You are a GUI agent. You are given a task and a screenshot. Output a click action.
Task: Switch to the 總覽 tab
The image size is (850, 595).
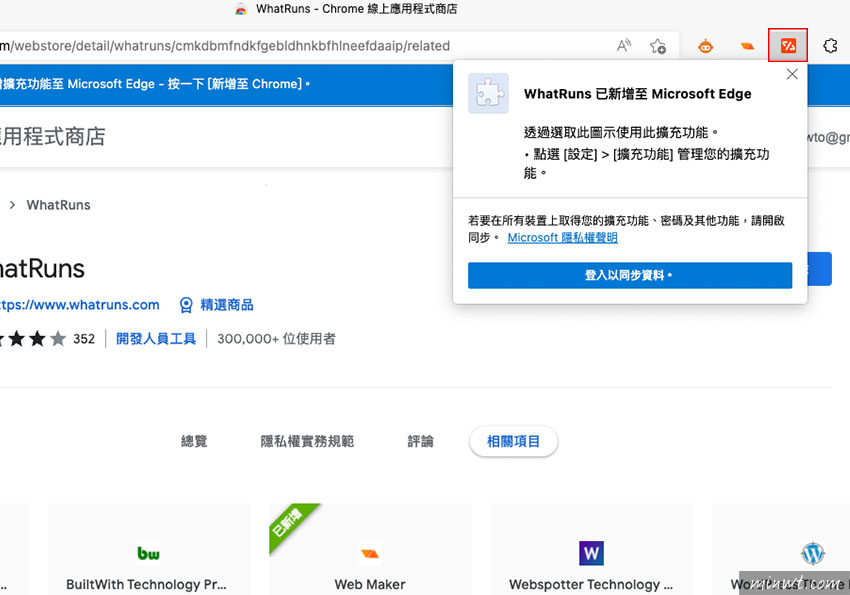[194, 441]
